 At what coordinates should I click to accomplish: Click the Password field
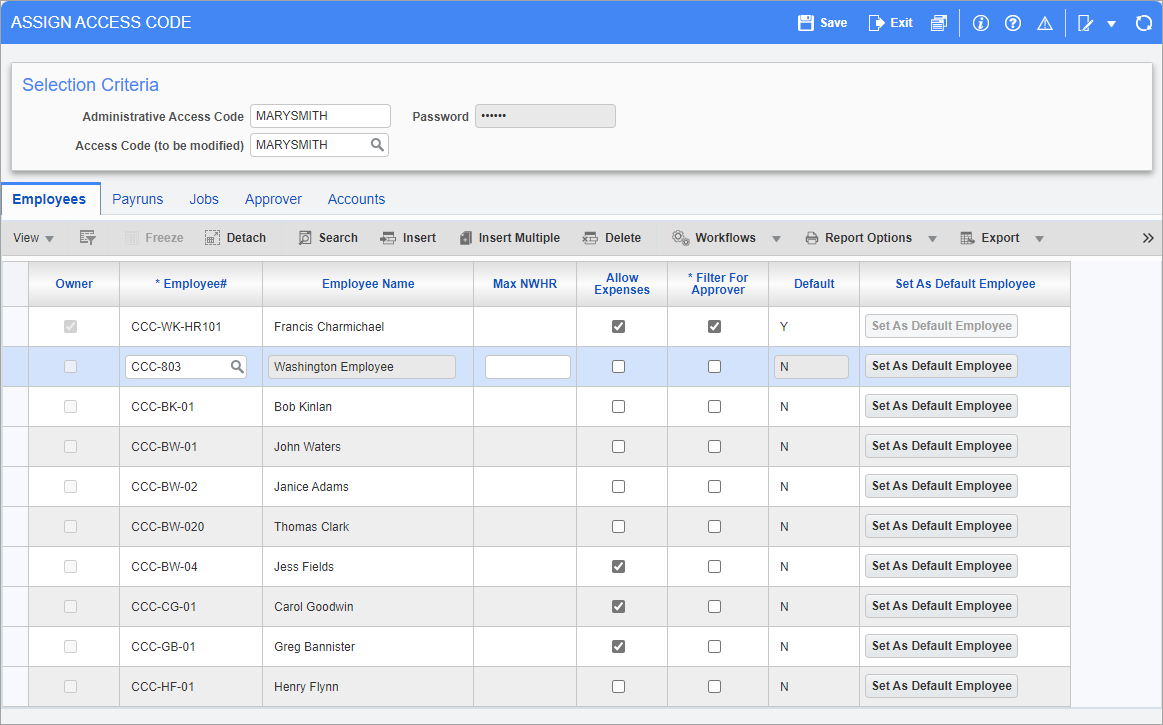(545, 116)
